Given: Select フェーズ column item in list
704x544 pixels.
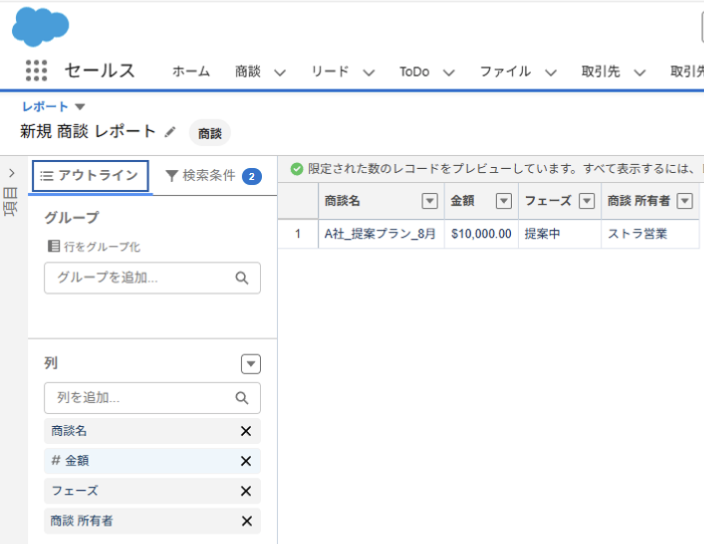Looking at the screenshot, I should coord(152,491).
